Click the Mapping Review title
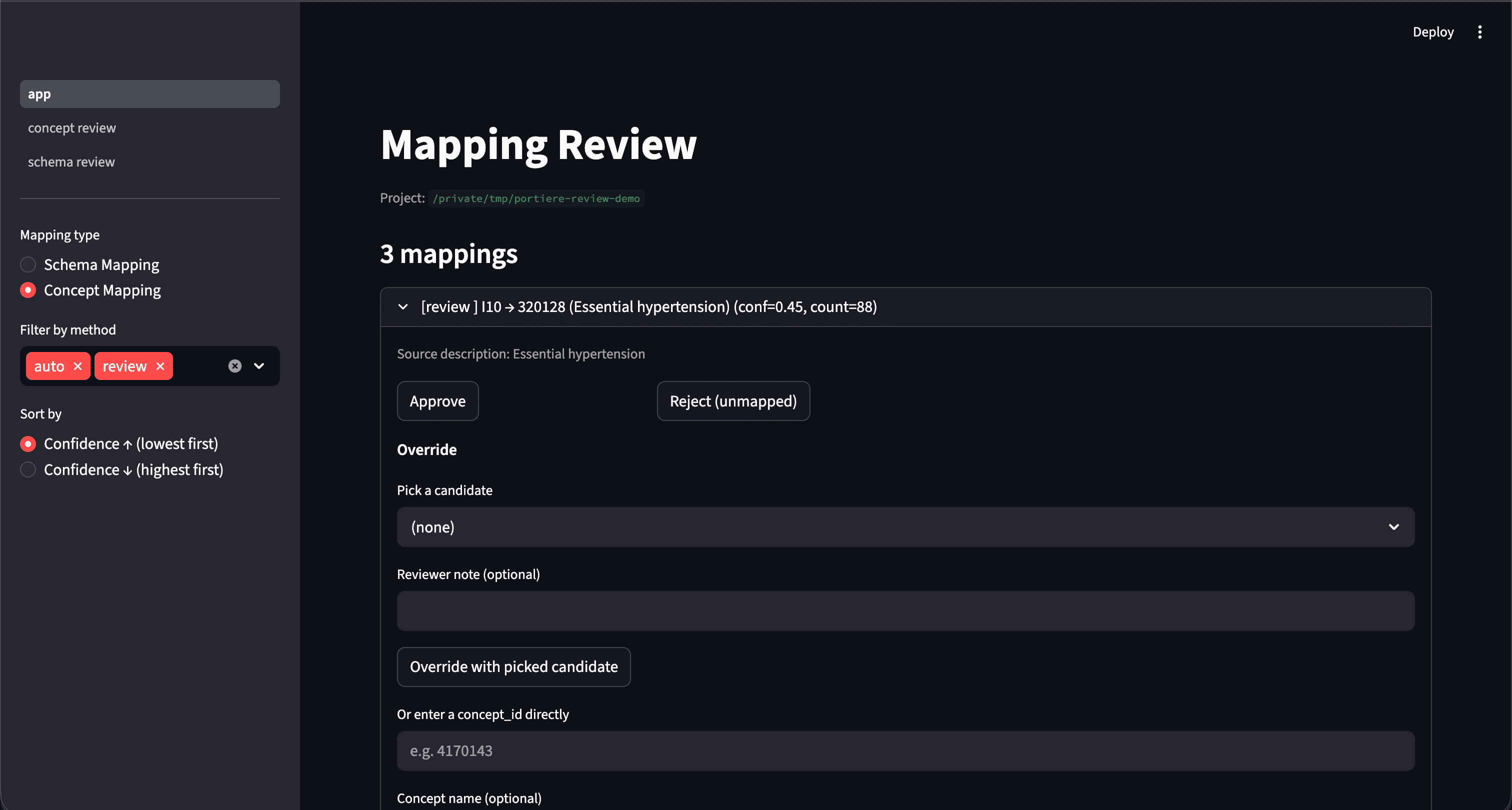Screen dimensions: 1512x810 tap(538, 145)
